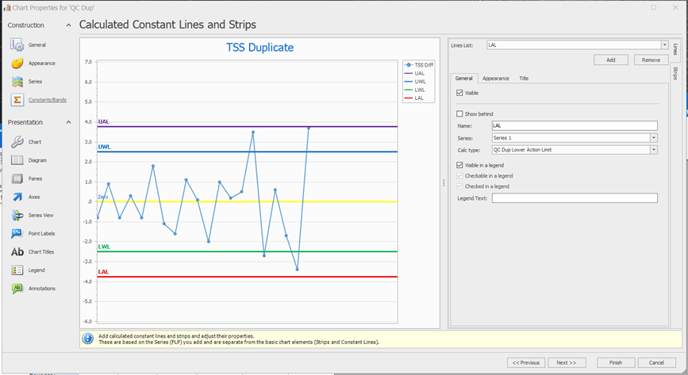Open the General settings icon
This screenshot has width=688, height=375.
17,45
